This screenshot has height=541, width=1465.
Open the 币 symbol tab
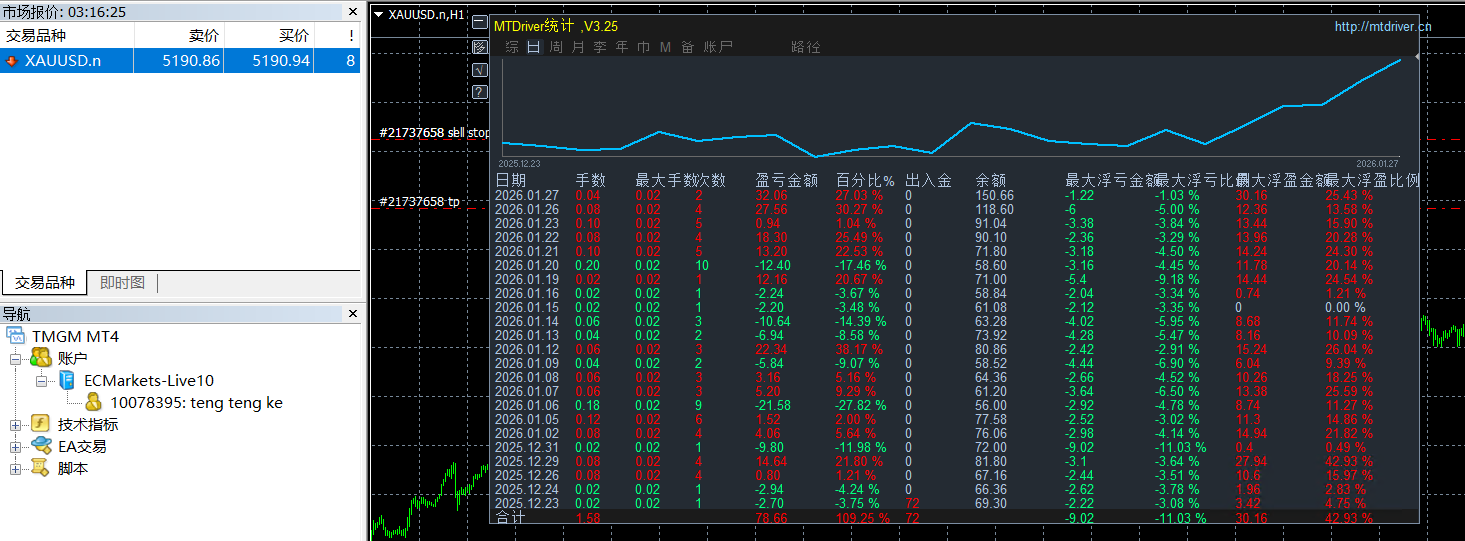[x=644, y=47]
